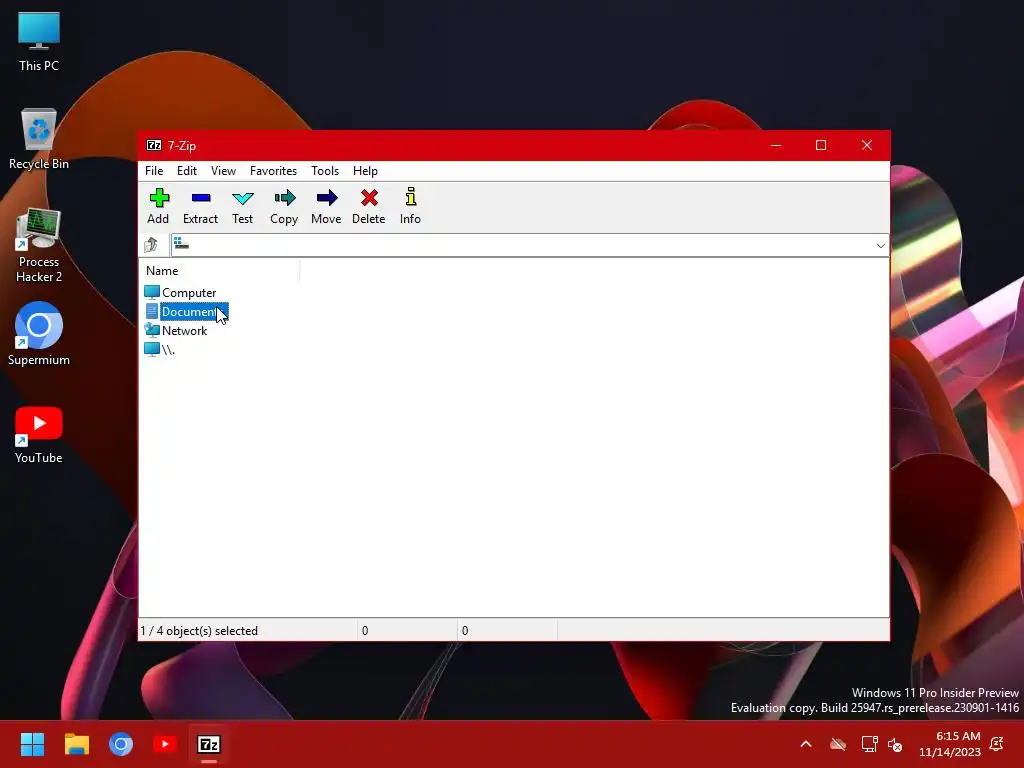Close the 7-Zip window
Viewport: 1024px width, 768px height.
pos(867,146)
